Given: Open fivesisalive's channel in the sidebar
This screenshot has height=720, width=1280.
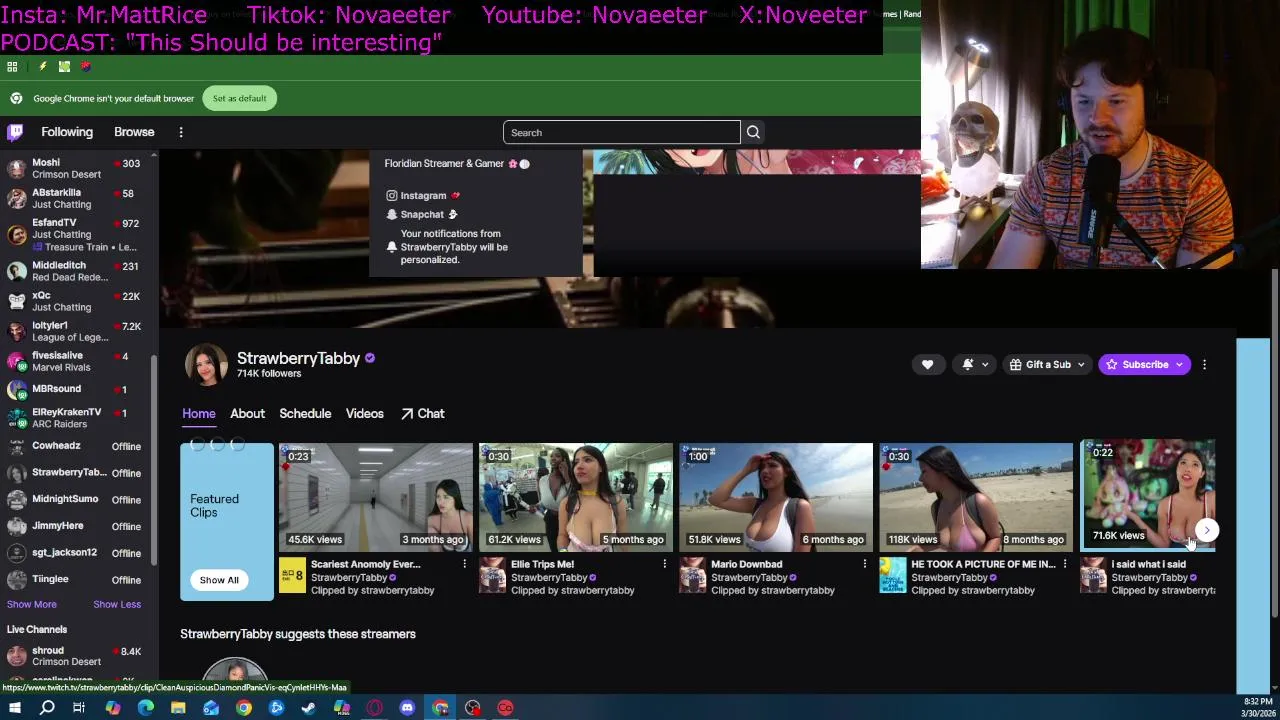Looking at the screenshot, I should coord(78,361).
